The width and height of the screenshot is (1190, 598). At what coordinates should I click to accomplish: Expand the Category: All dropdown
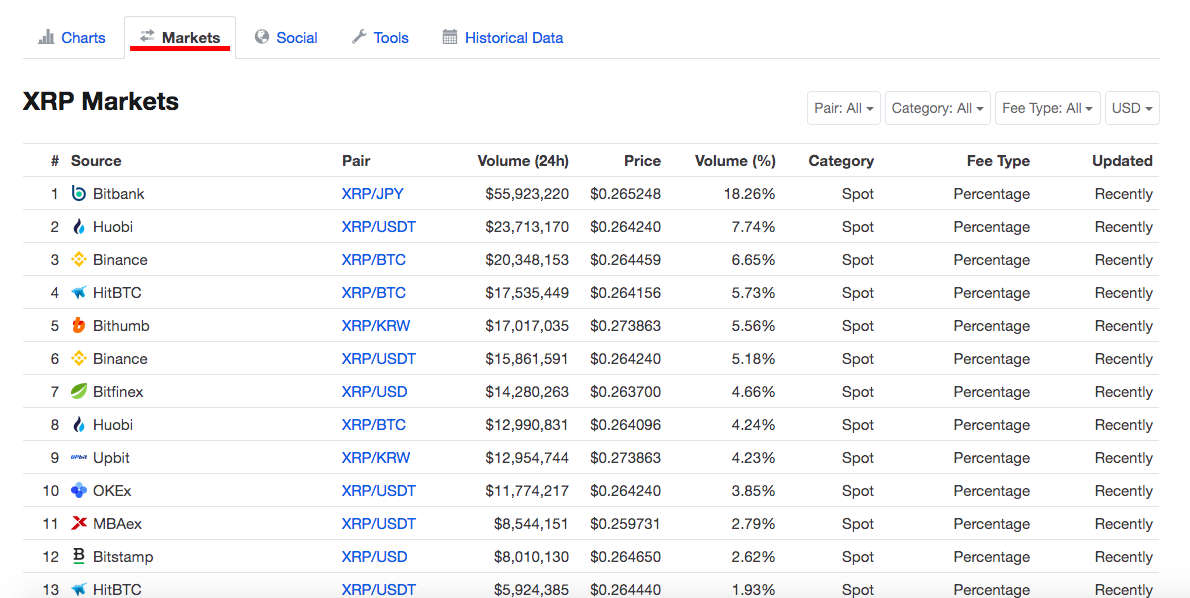[x=937, y=109]
